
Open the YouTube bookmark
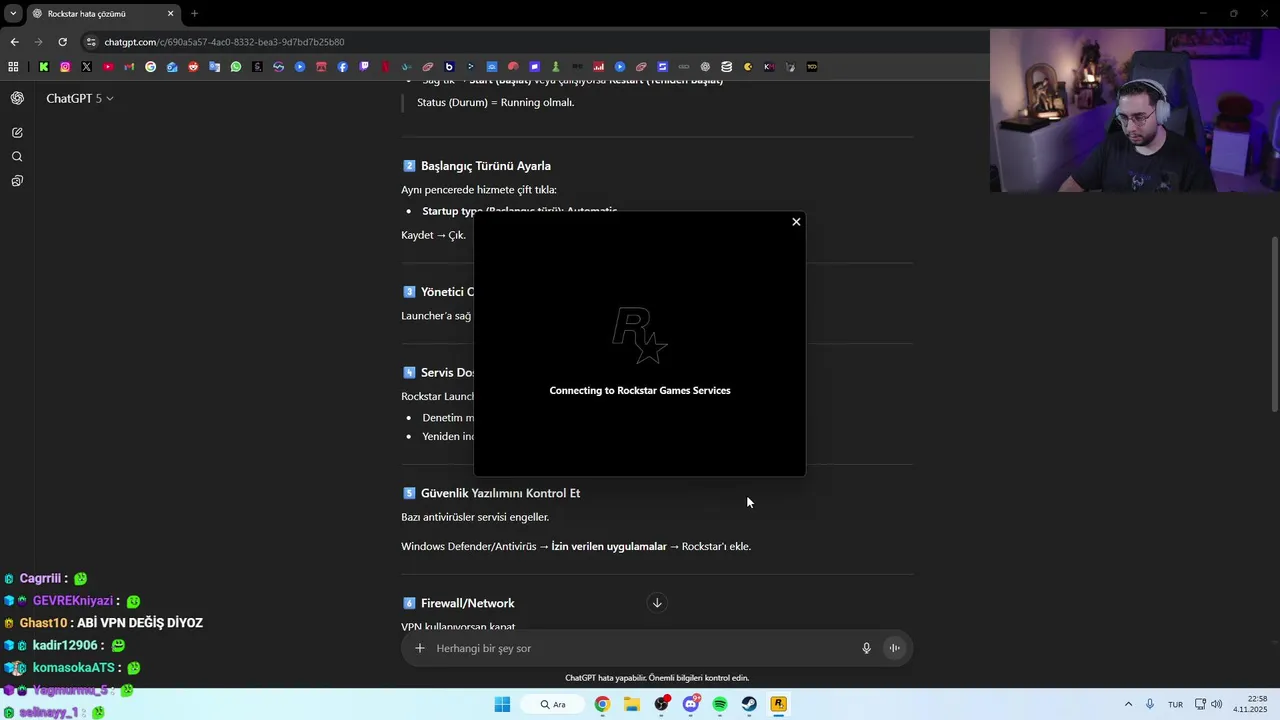click(x=108, y=67)
